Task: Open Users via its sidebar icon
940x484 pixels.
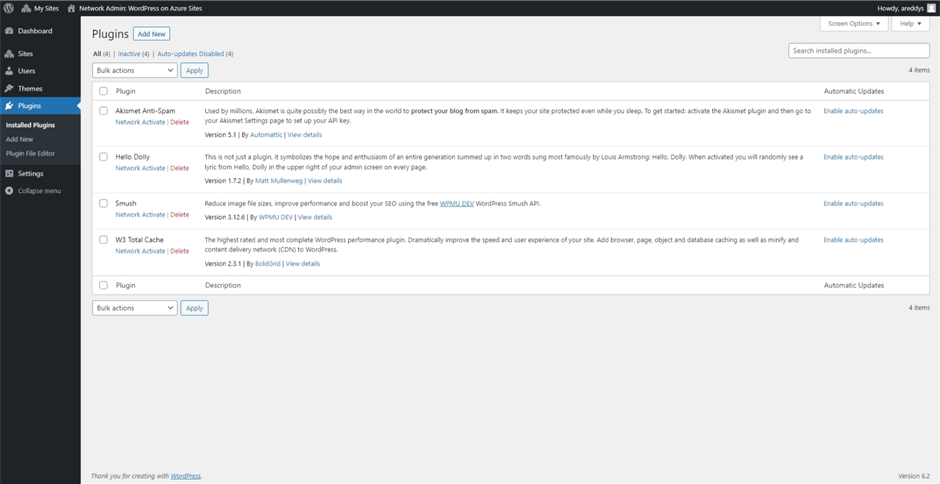Action: tap(9, 71)
